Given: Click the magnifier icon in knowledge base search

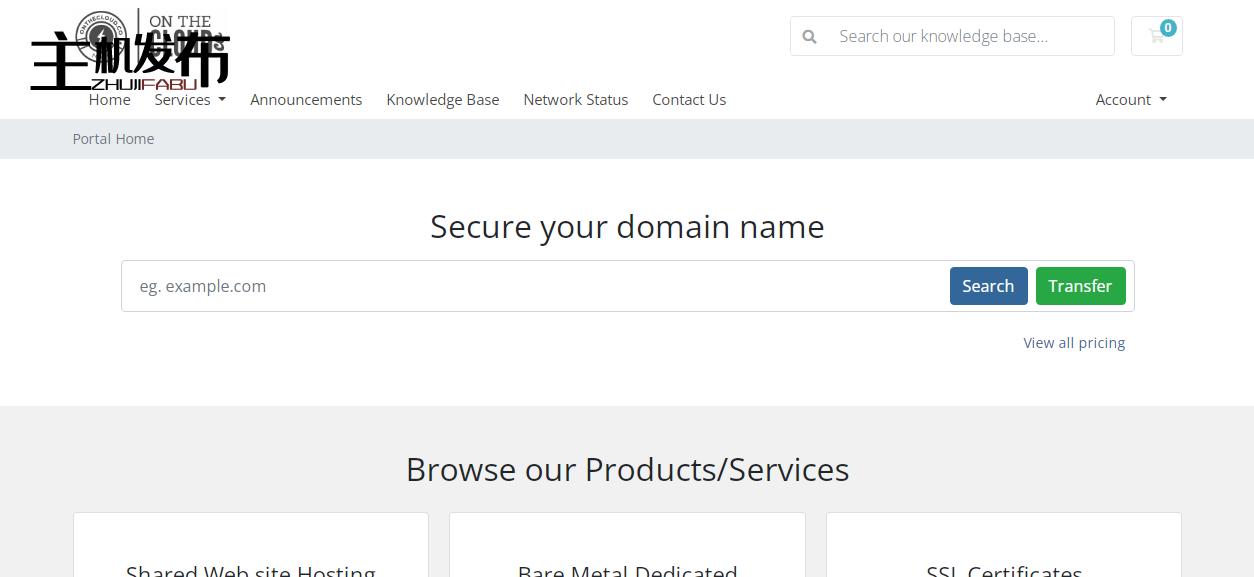Looking at the screenshot, I should 810,37.
